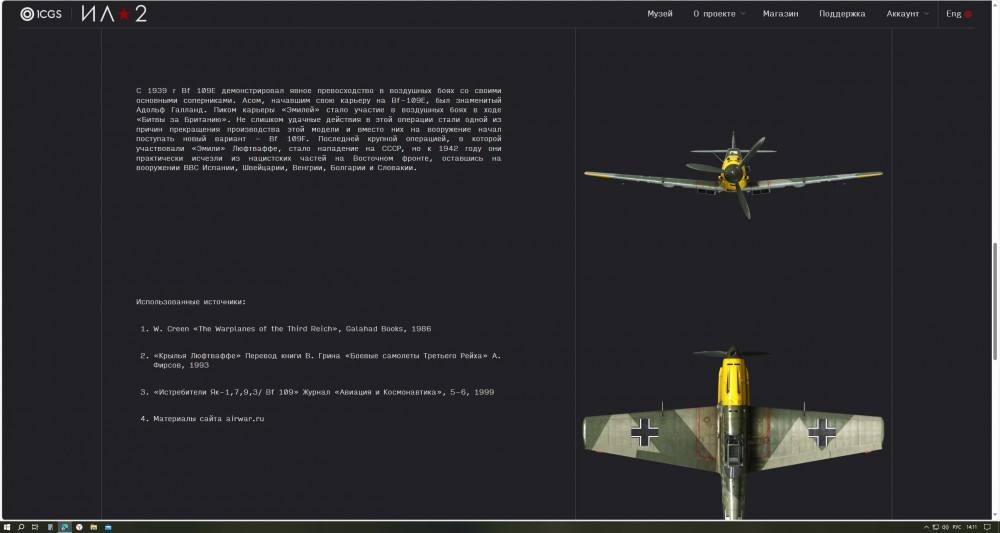1000x533 pixels.
Task: Go to the Поддержка page
Action: tap(842, 13)
